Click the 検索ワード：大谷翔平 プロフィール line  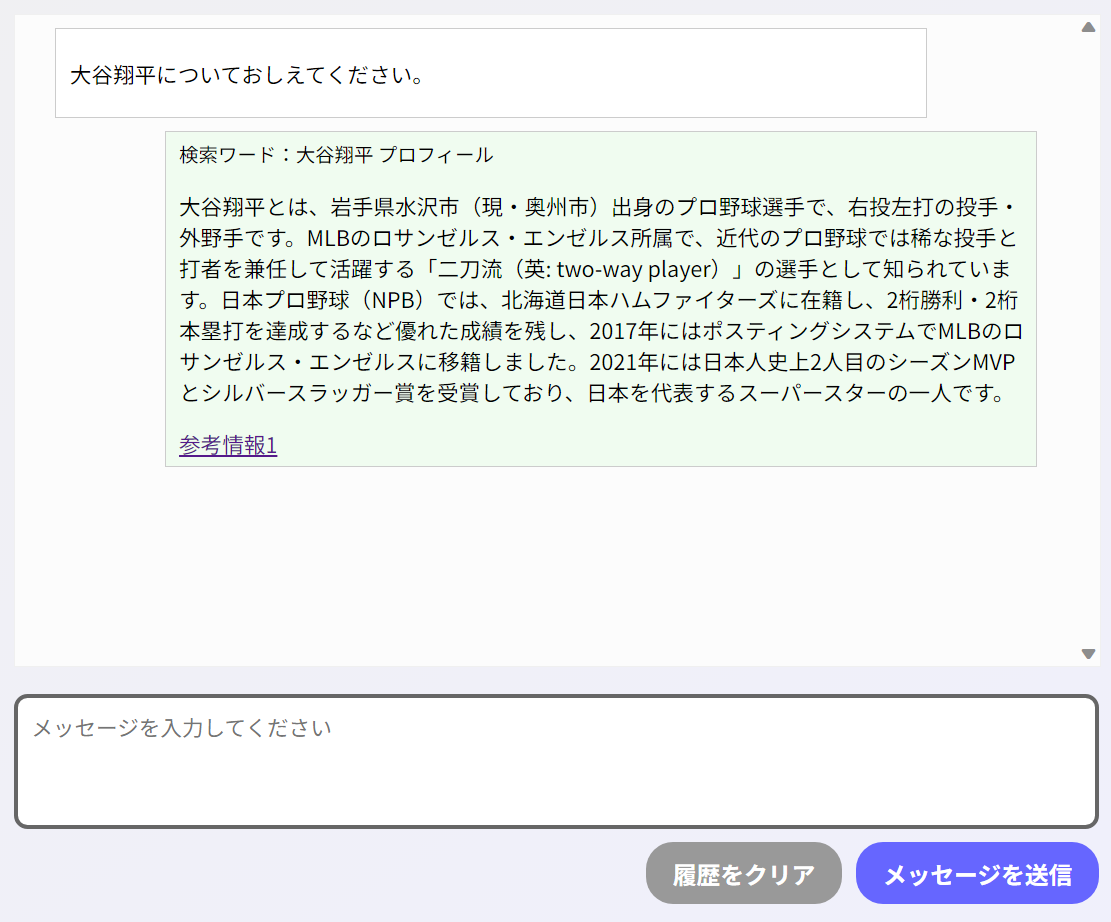click(x=336, y=154)
